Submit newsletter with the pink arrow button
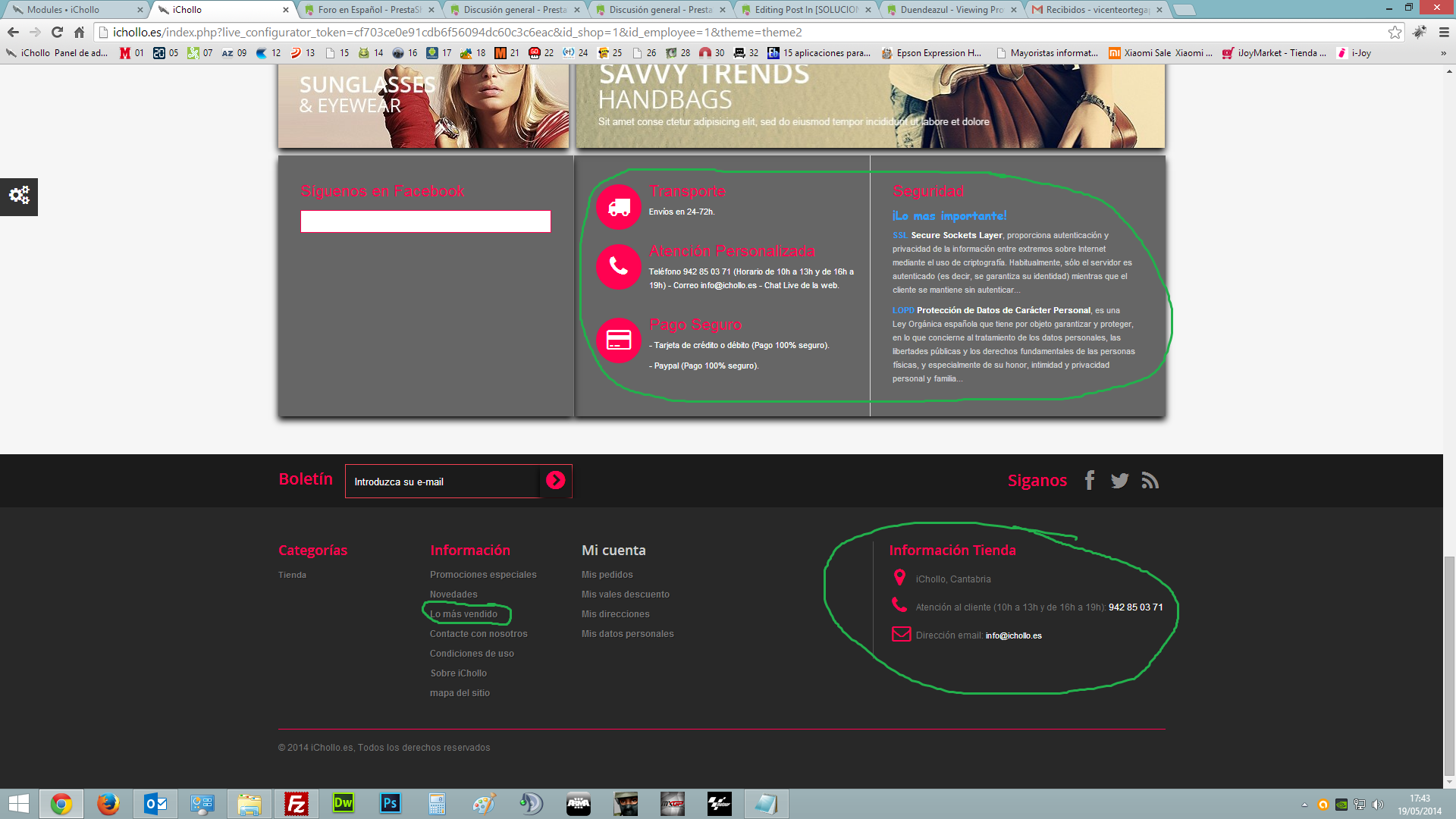The height and width of the screenshot is (819, 1456). (x=555, y=481)
